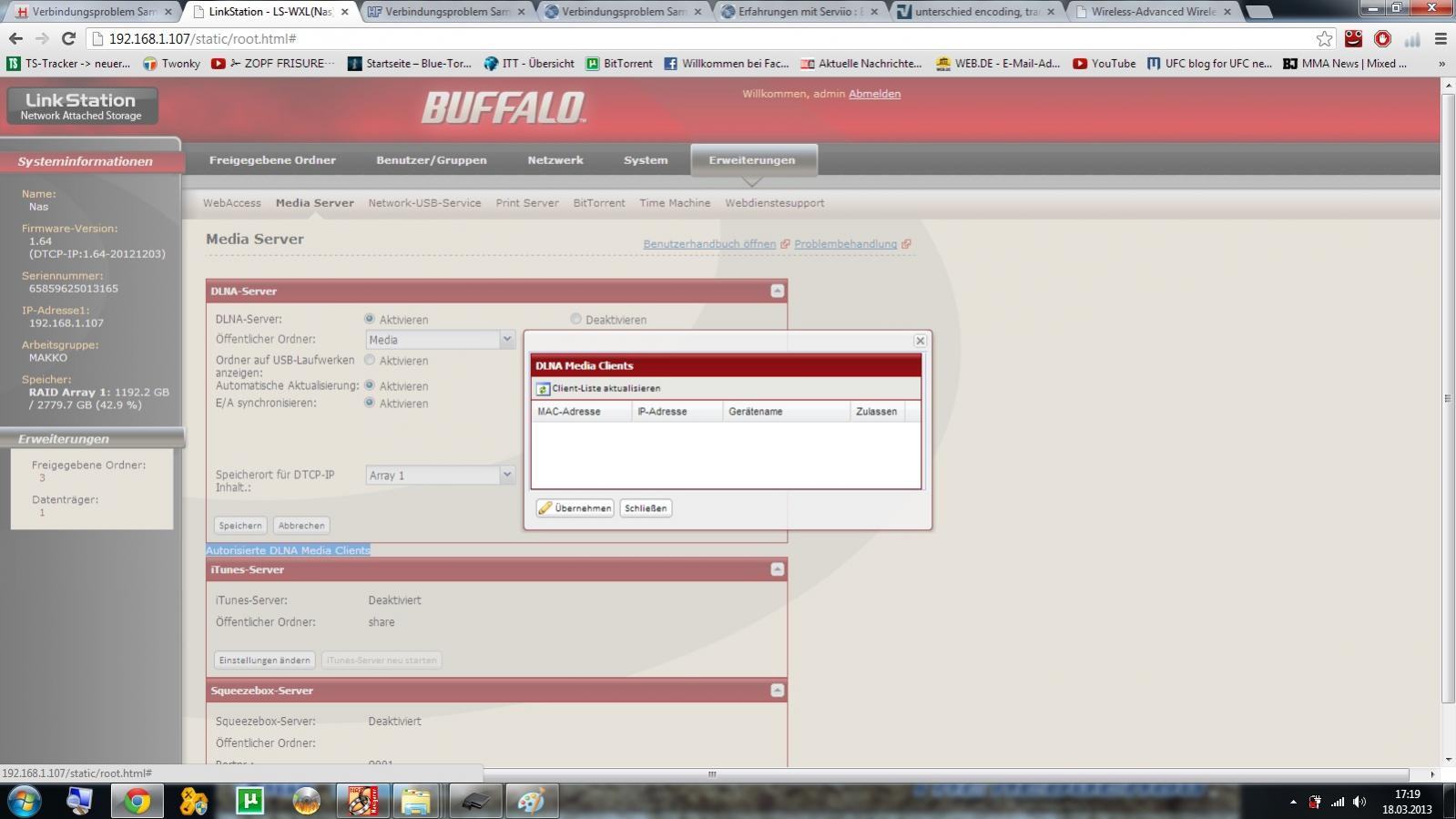Collapse the DLNA-Server section

(x=777, y=291)
